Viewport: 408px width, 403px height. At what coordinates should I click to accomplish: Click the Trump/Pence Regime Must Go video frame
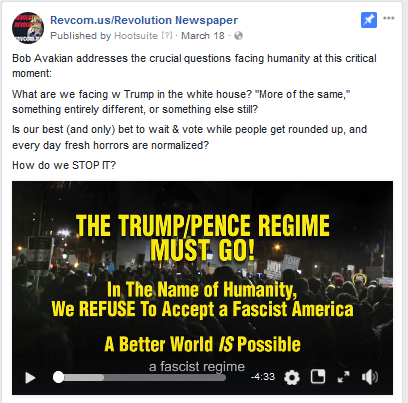(x=202, y=288)
